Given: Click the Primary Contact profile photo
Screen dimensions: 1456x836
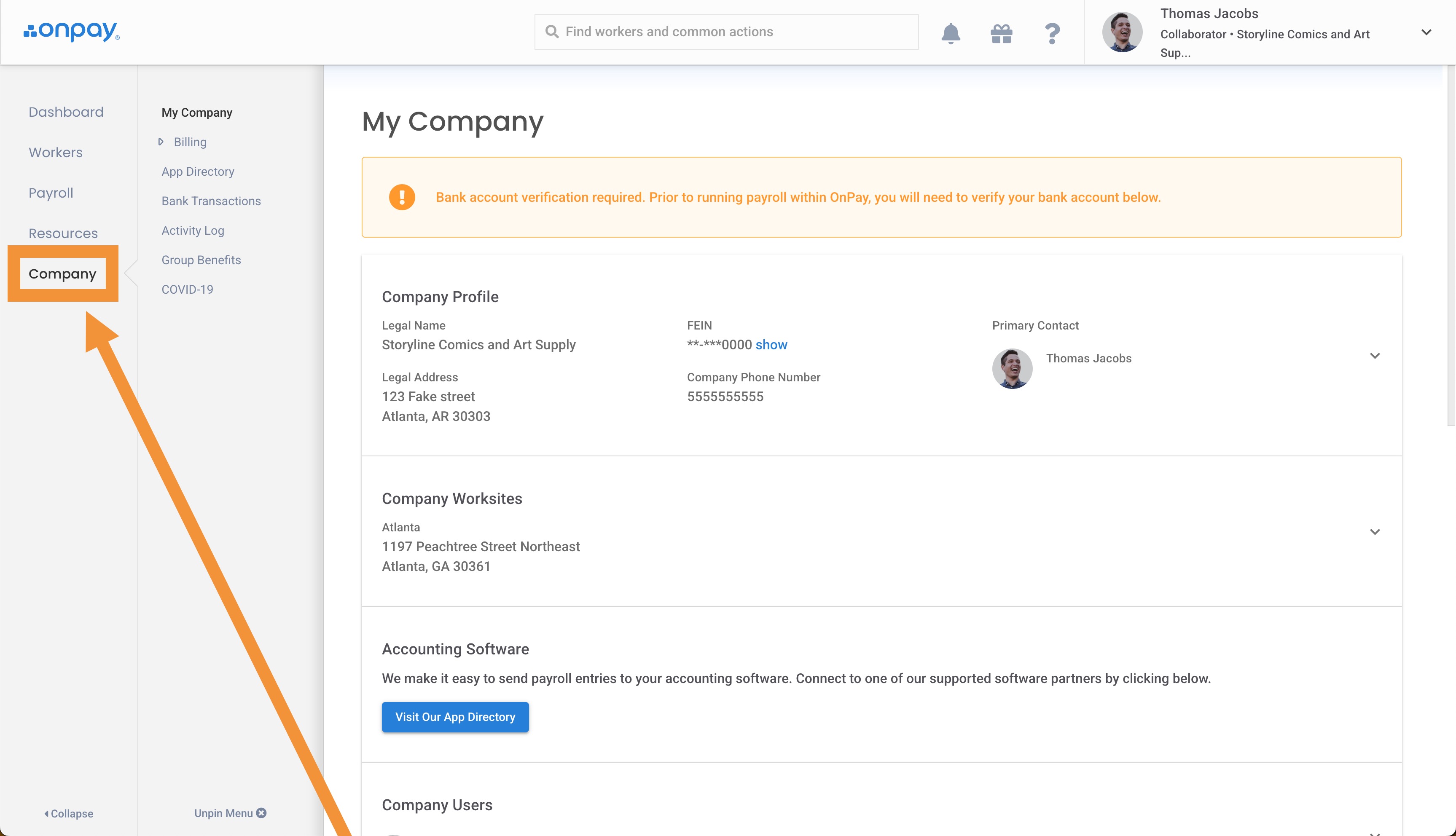Looking at the screenshot, I should click(1012, 368).
